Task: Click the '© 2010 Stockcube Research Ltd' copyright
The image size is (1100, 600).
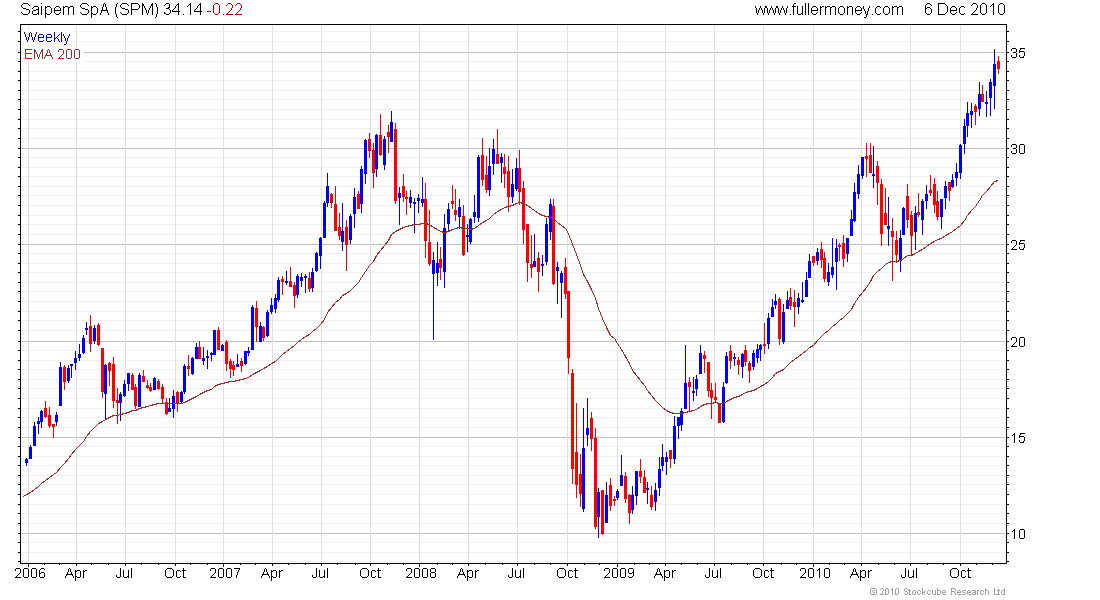Action: point(937,592)
